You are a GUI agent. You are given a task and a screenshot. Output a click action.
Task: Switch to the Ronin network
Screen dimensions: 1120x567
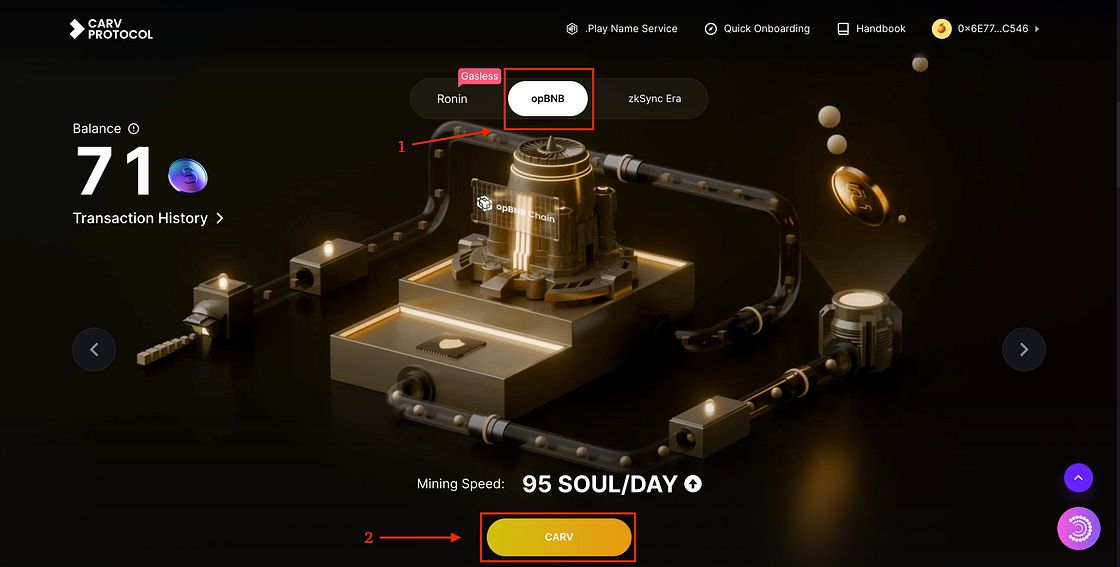452,99
